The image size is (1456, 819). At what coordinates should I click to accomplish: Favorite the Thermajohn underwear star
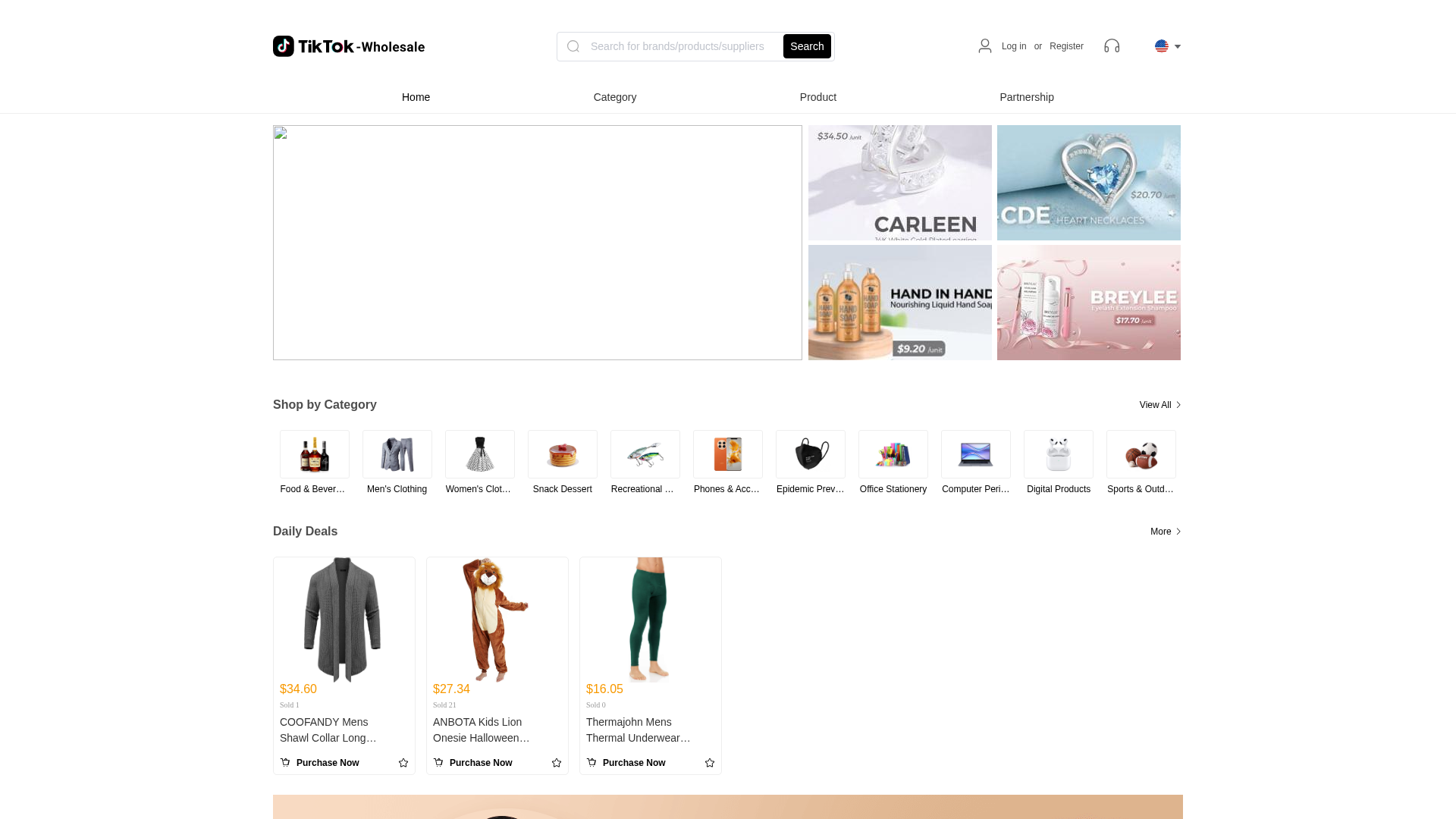click(x=710, y=763)
